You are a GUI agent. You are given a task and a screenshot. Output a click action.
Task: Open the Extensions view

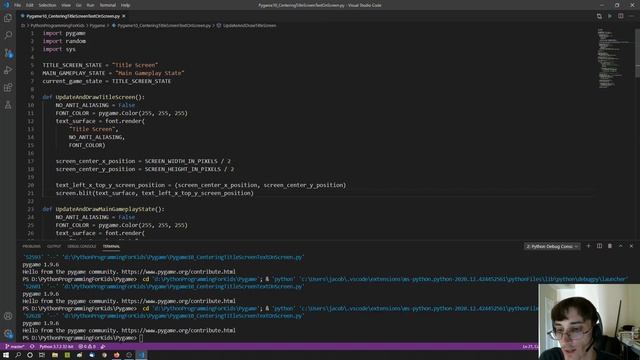coord(8,87)
